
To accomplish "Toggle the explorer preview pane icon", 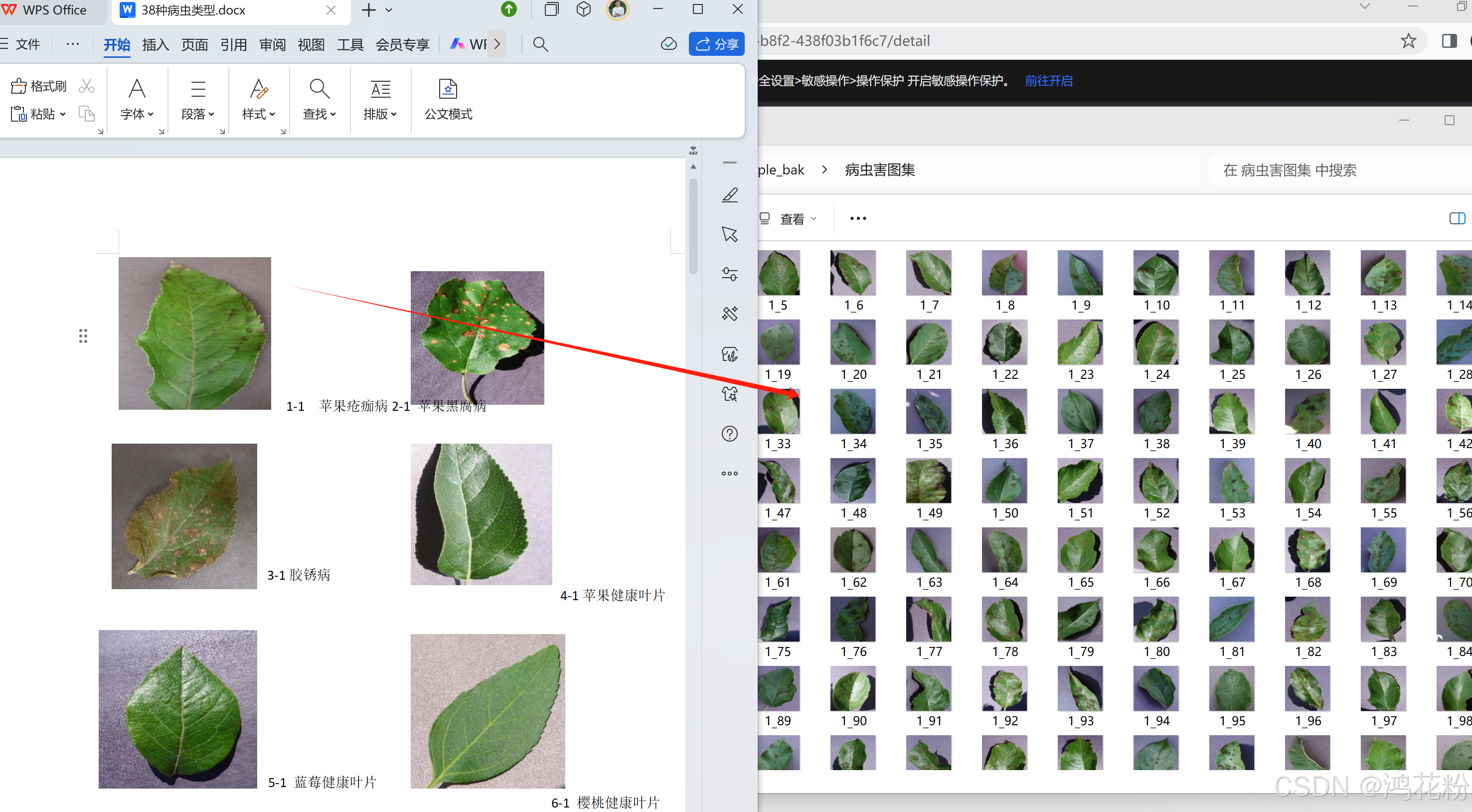I will [x=1457, y=218].
